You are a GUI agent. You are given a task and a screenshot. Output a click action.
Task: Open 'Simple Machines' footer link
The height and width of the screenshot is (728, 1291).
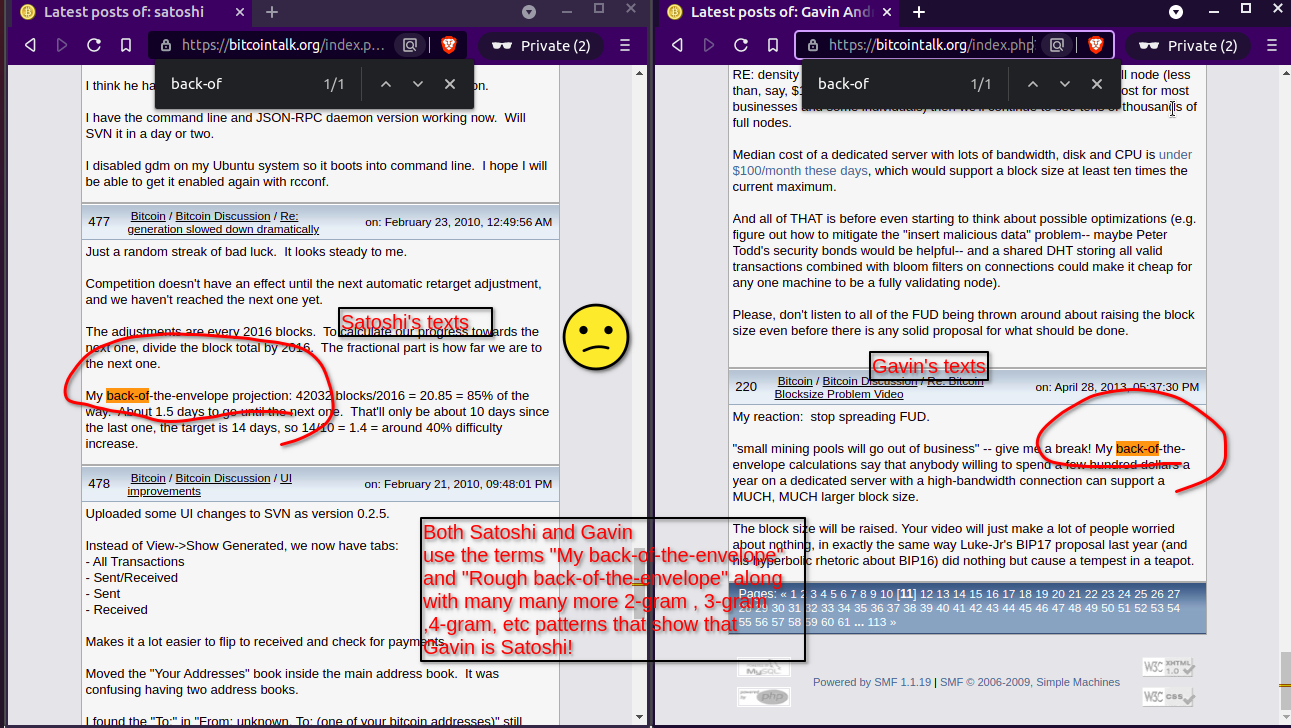[x=1078, y=682]
